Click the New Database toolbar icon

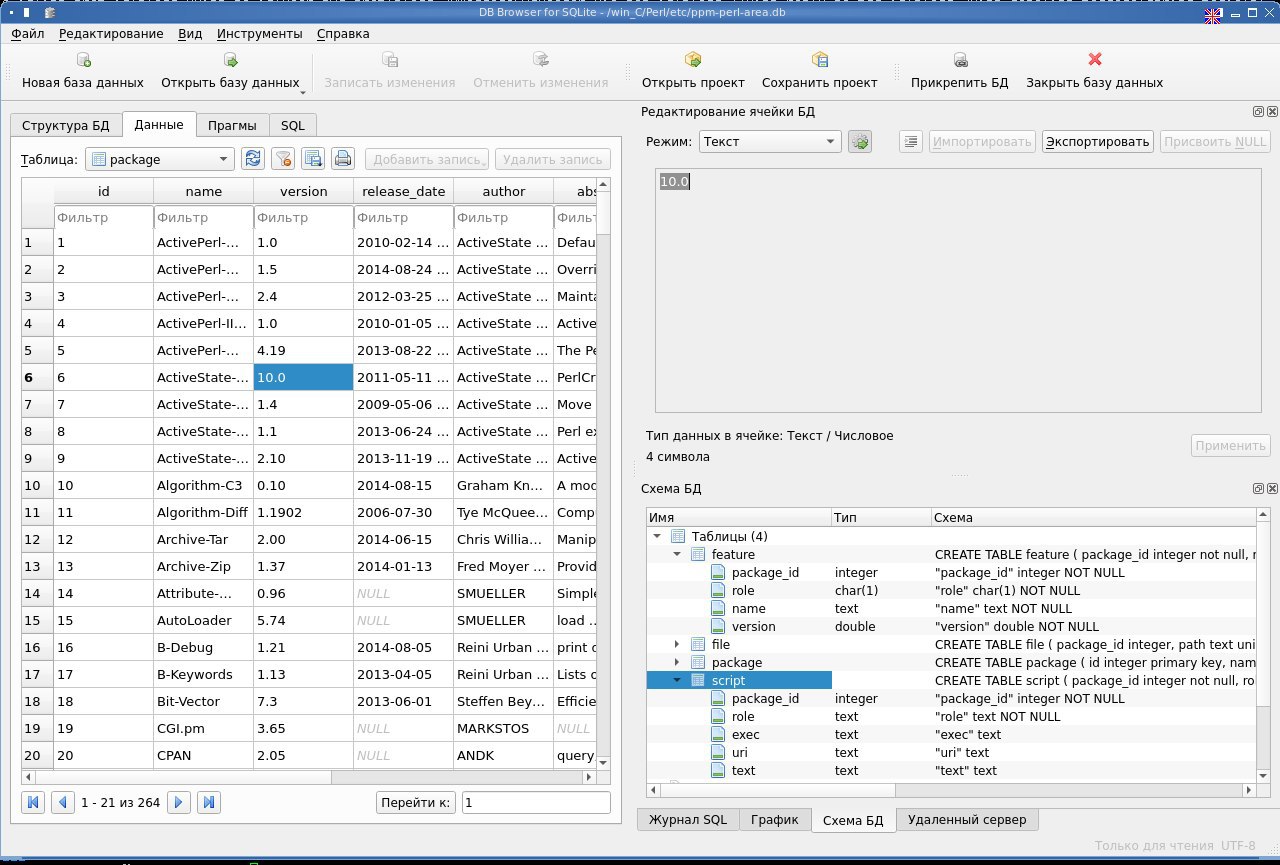tap(83, 60)
